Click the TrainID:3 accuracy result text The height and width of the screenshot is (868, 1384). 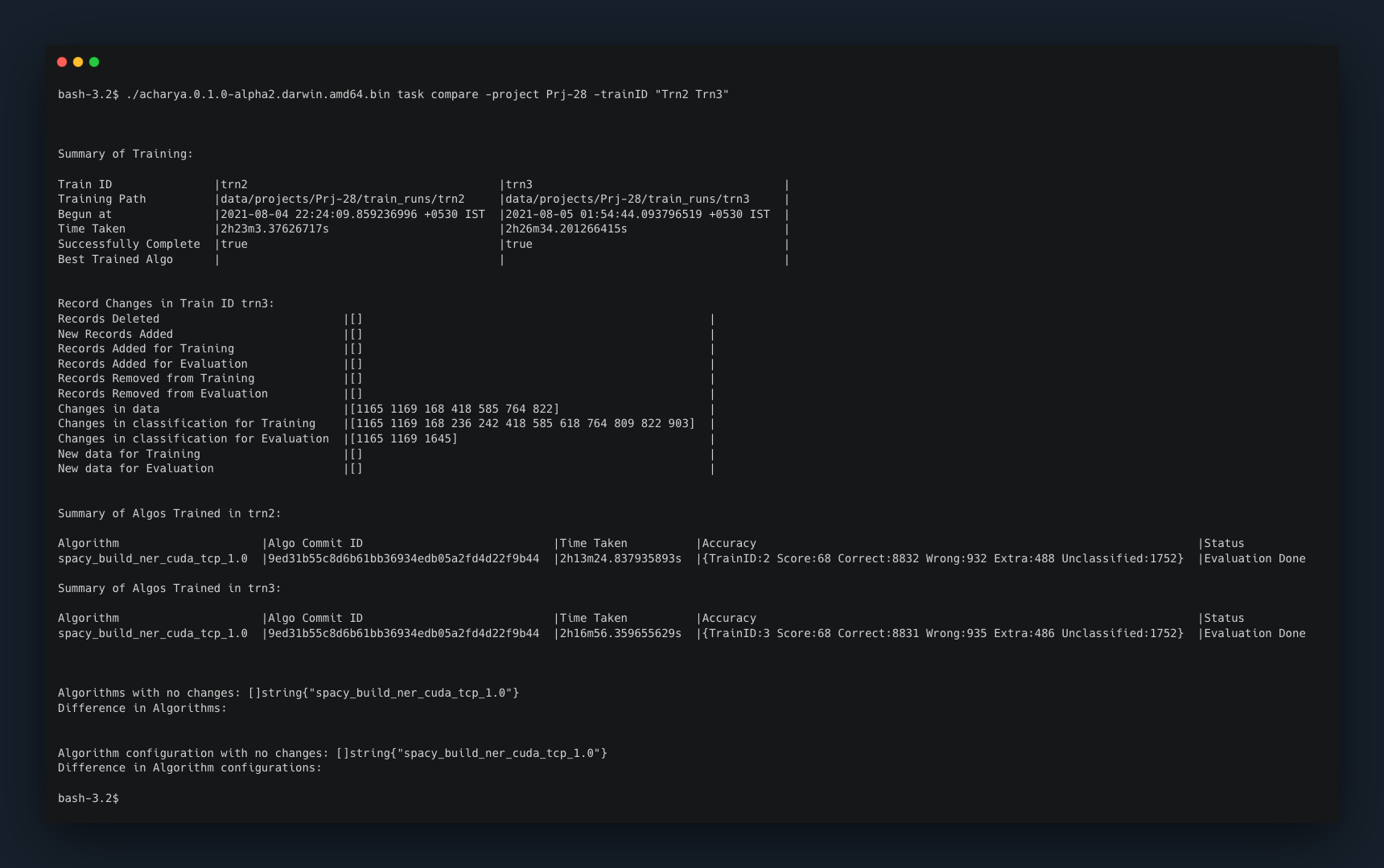943,634
